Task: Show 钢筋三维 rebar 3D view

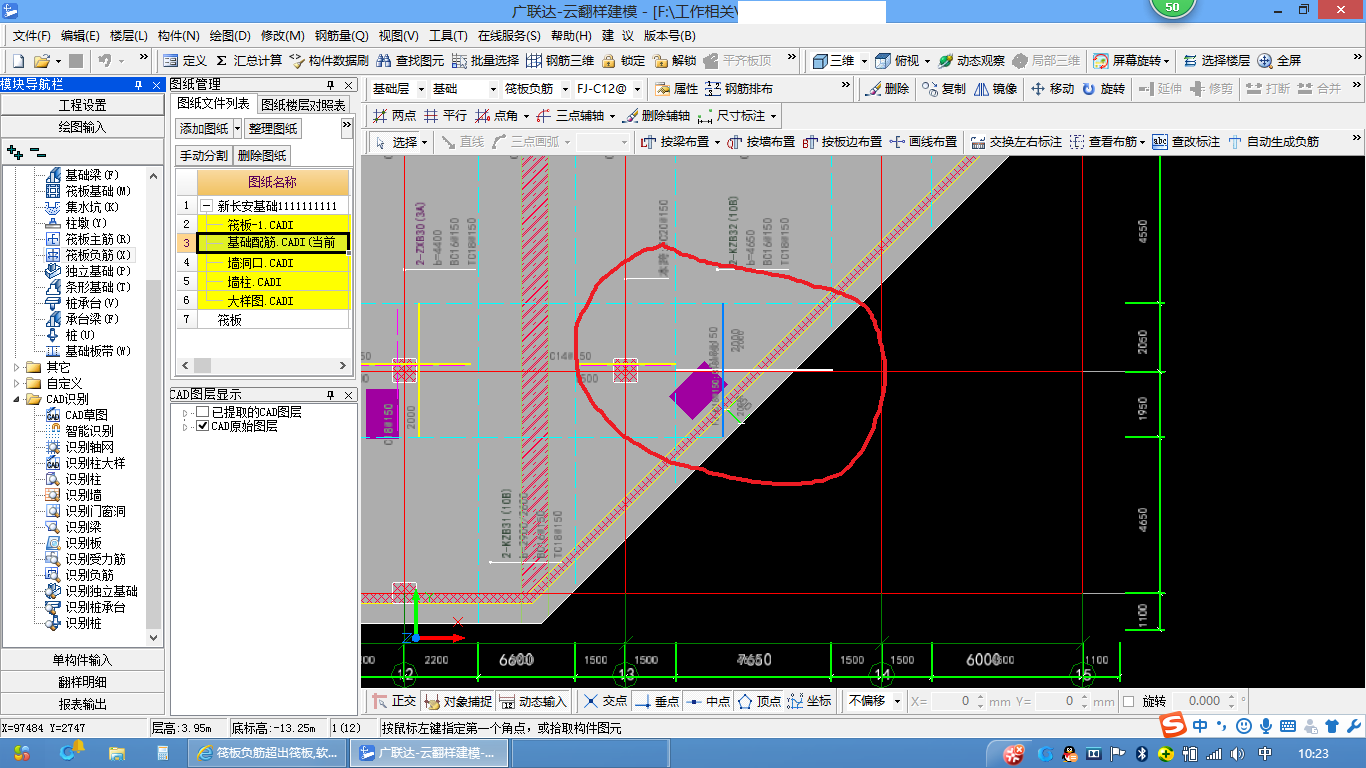Action: pos(560,61)
